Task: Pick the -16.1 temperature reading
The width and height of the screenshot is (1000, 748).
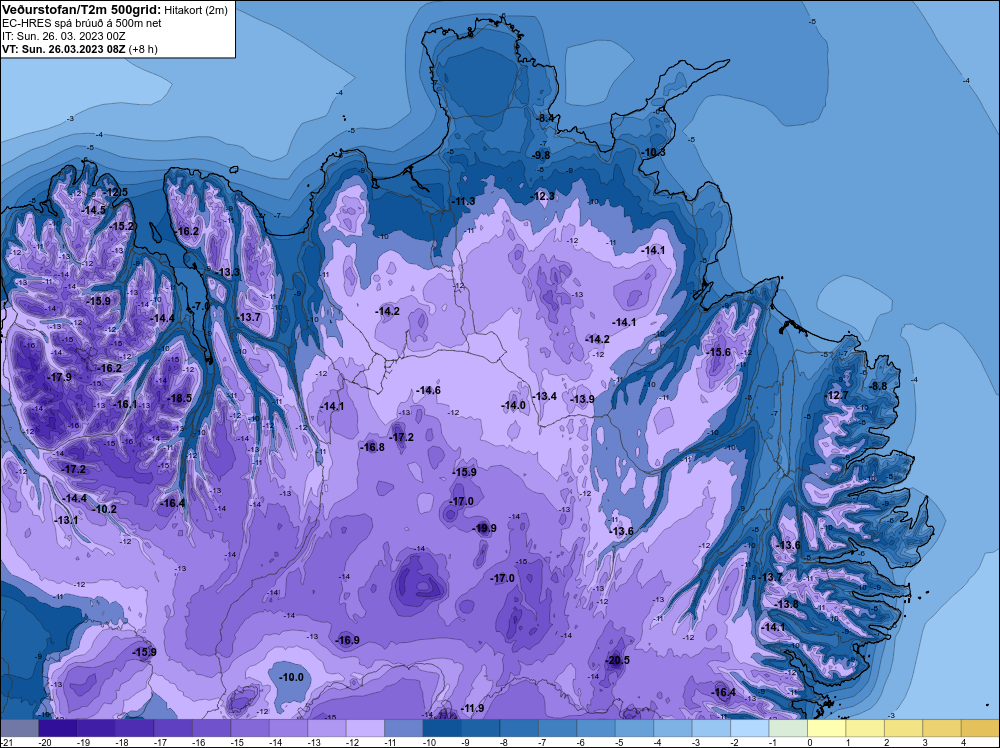Action: tap(125, 404)
